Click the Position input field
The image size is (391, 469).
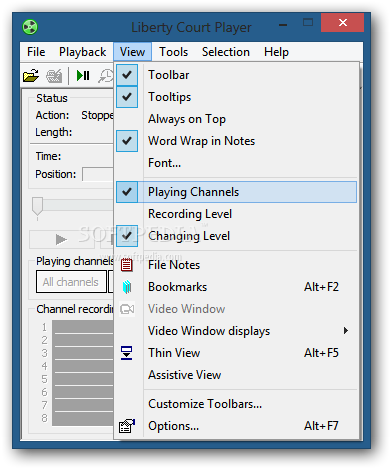pyautogui.click(x=98, y=174)
